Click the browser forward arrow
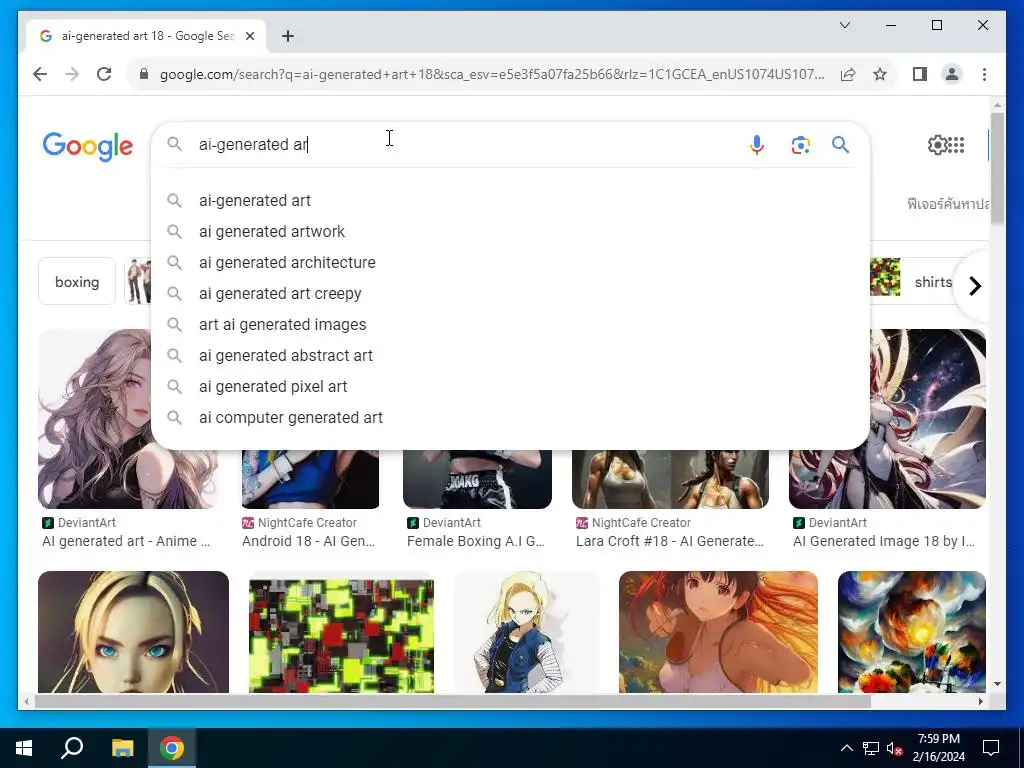The height and width of the screenshot is (768, 1024). 72,74
